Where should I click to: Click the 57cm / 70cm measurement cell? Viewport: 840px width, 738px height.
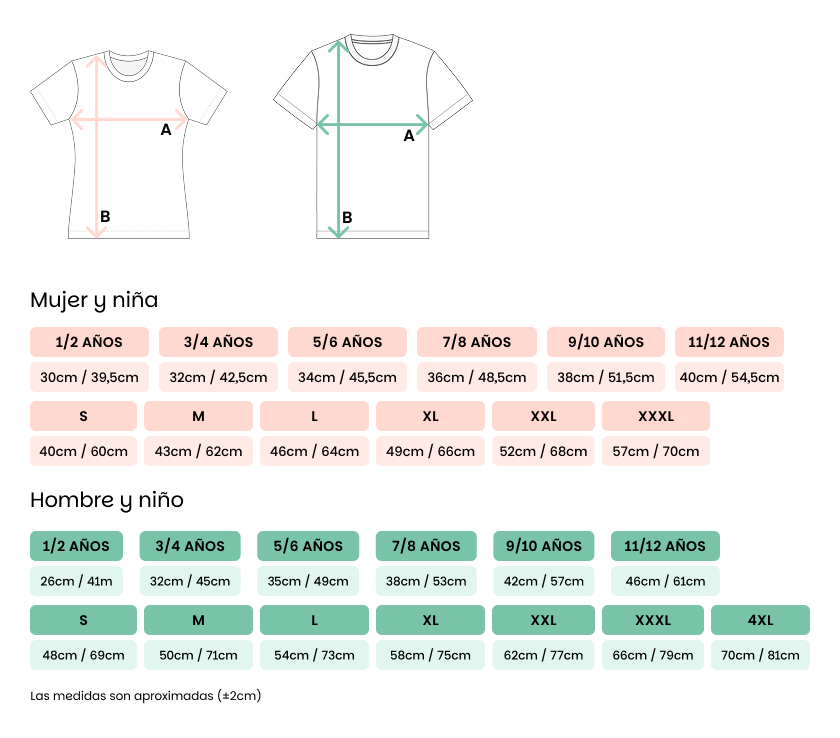[x=656, y=451]
